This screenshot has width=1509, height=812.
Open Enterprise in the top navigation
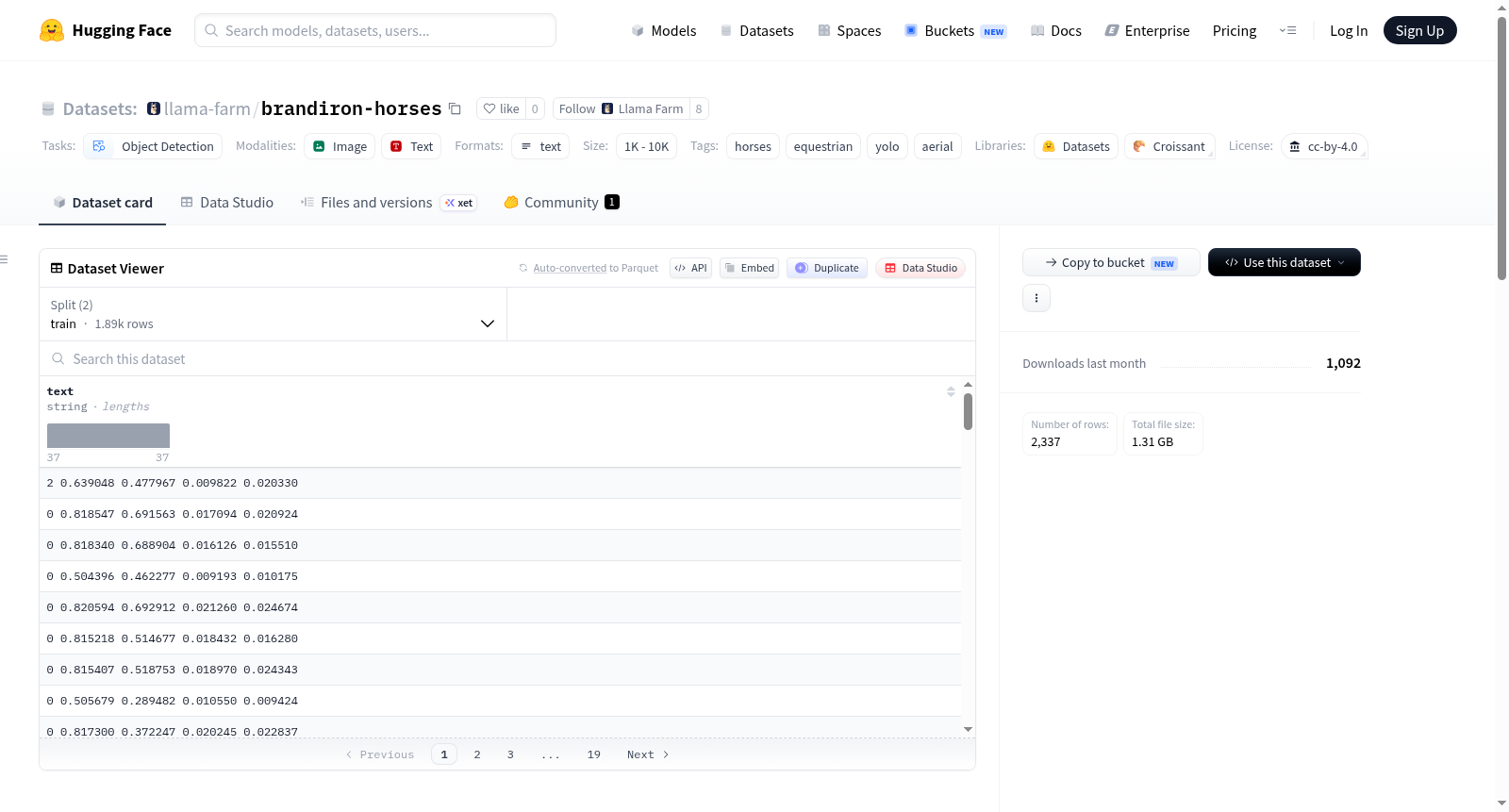(1147, 30)
